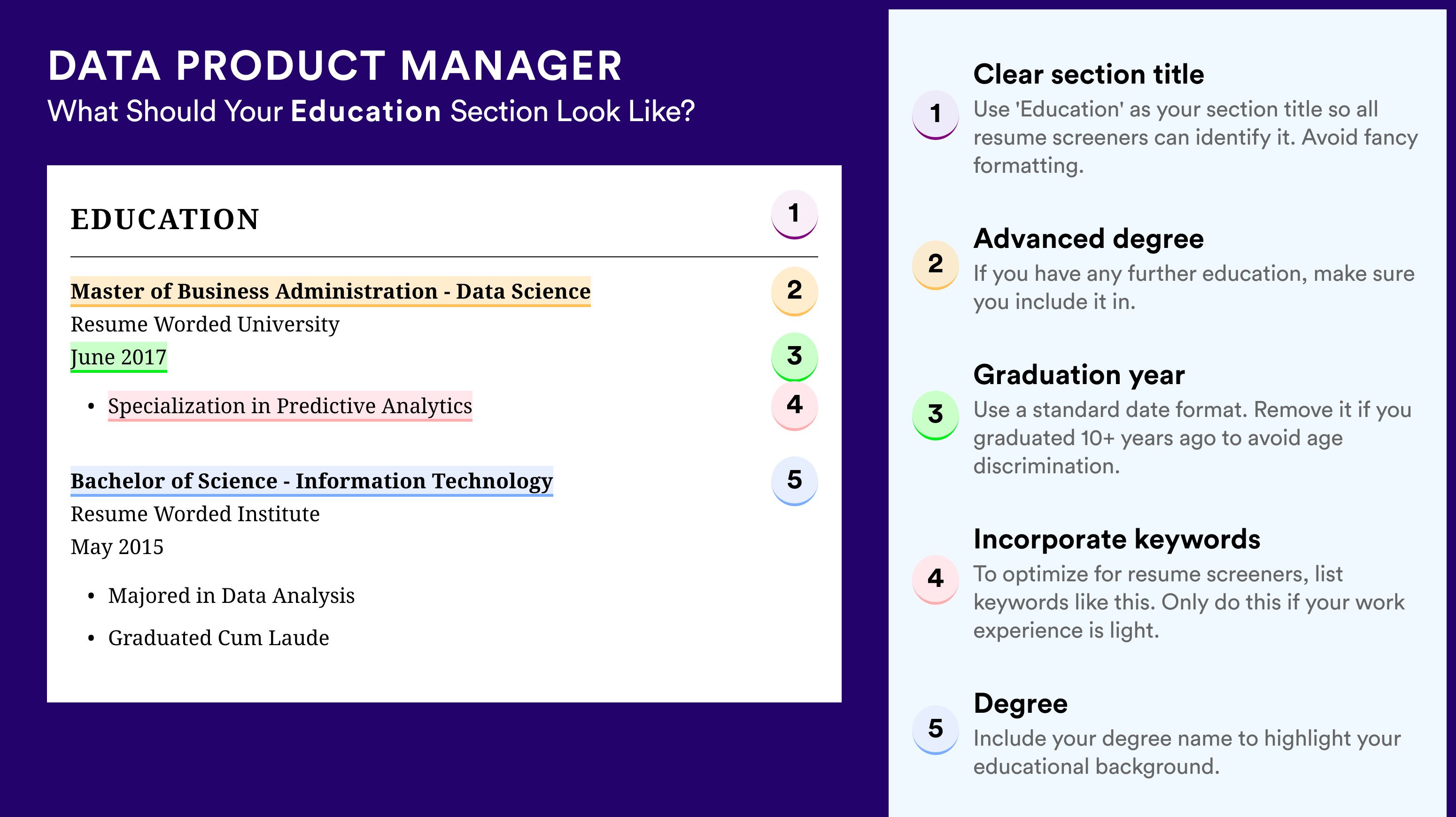This screenshot has height=817, width=1456.
Task: Click the orange number 2 badge in resume
Action: click(x=794, y=291)
